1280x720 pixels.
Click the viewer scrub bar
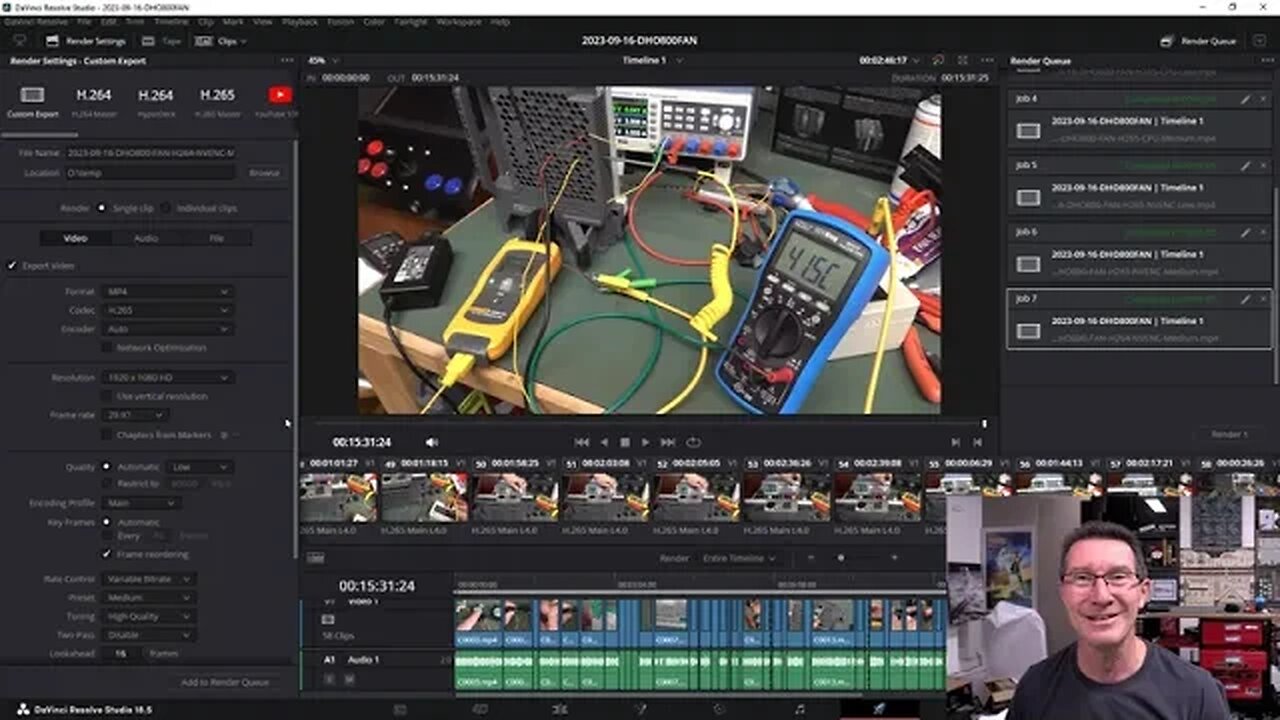(650, 424)
